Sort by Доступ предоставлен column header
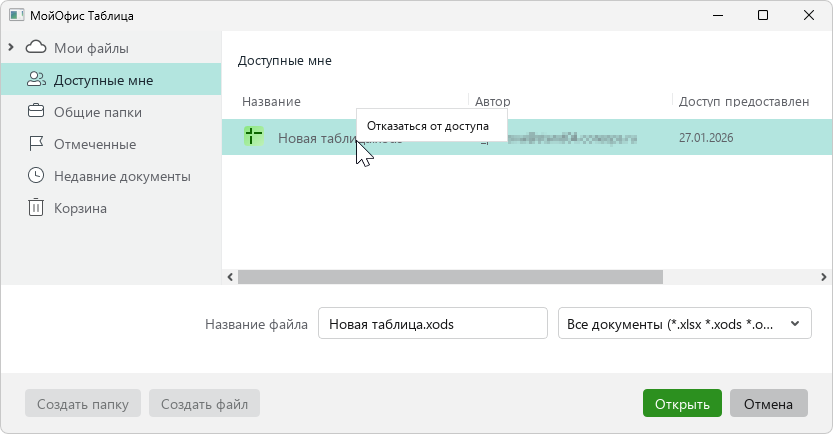The width and height of the screenshot is (833, 434). (x=744, y=101)
